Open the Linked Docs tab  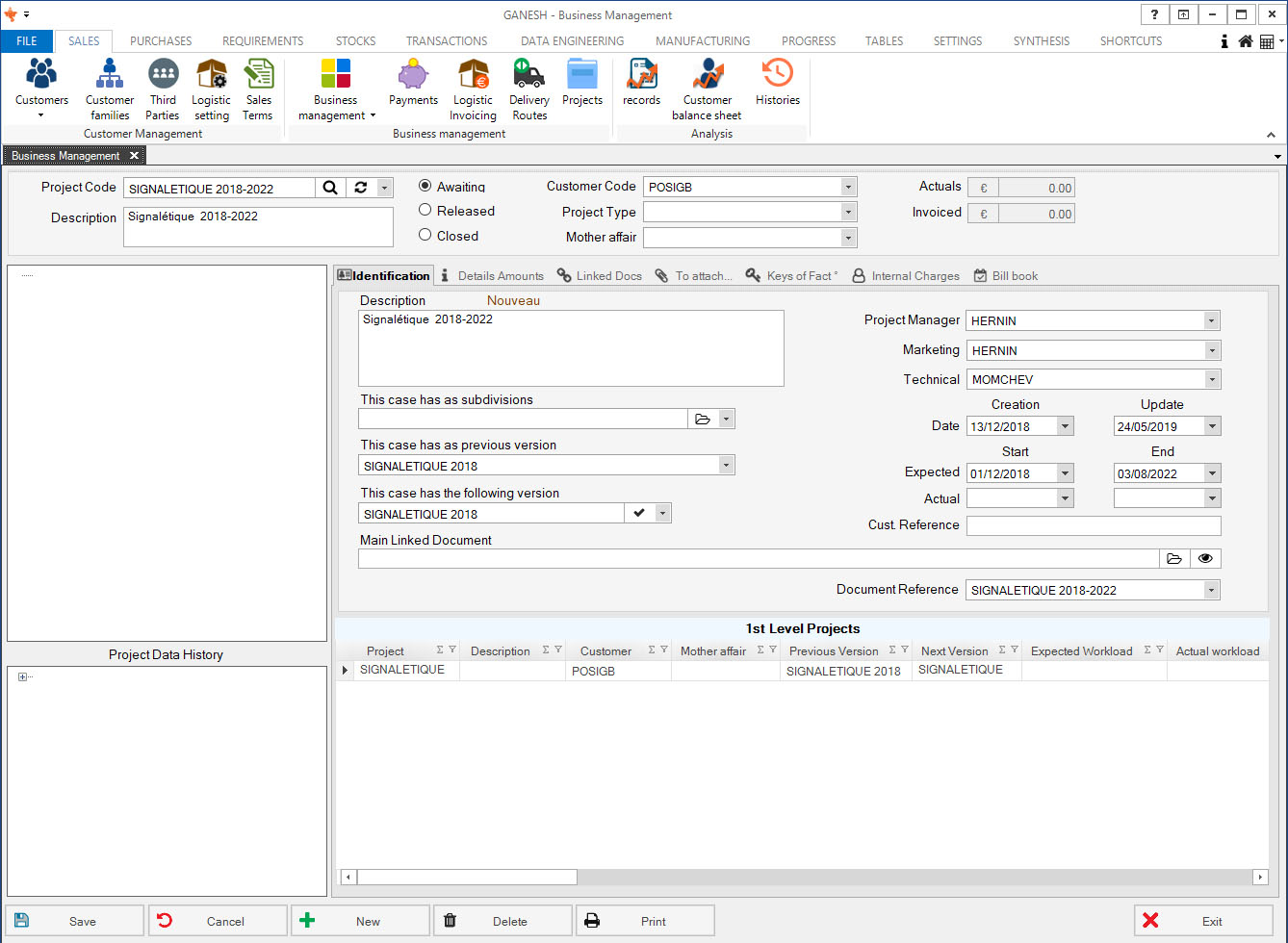600,276
